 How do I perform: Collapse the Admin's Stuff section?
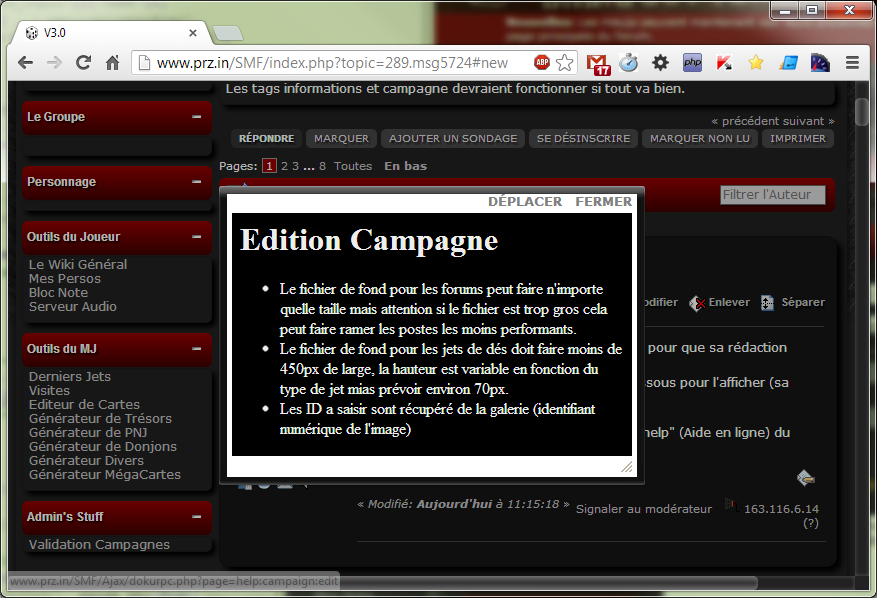tap(196, 517)
